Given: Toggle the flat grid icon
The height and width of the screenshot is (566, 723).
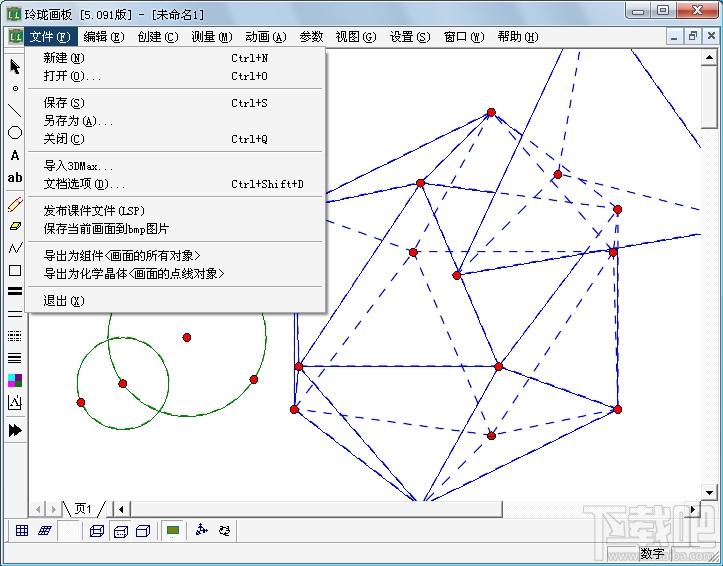Looking at the screenshot, I should tap(22, 531).
